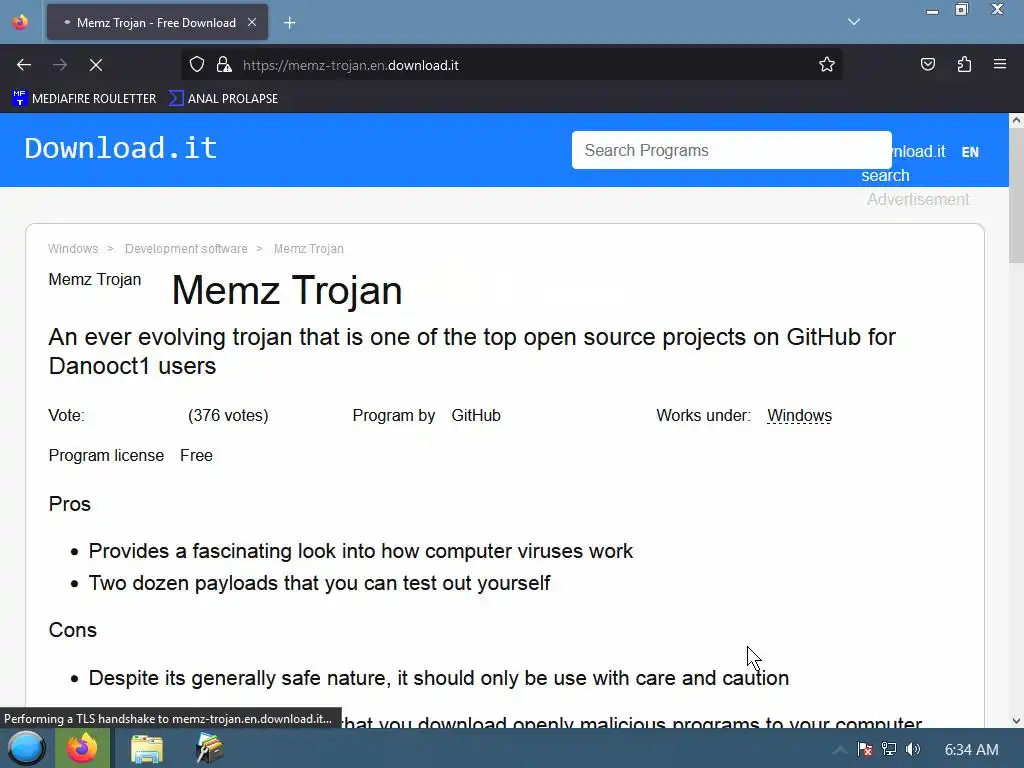Open the tracking protection shield icon
The height and width of the screenshot is (768, 1024).
tap(197, 65)
